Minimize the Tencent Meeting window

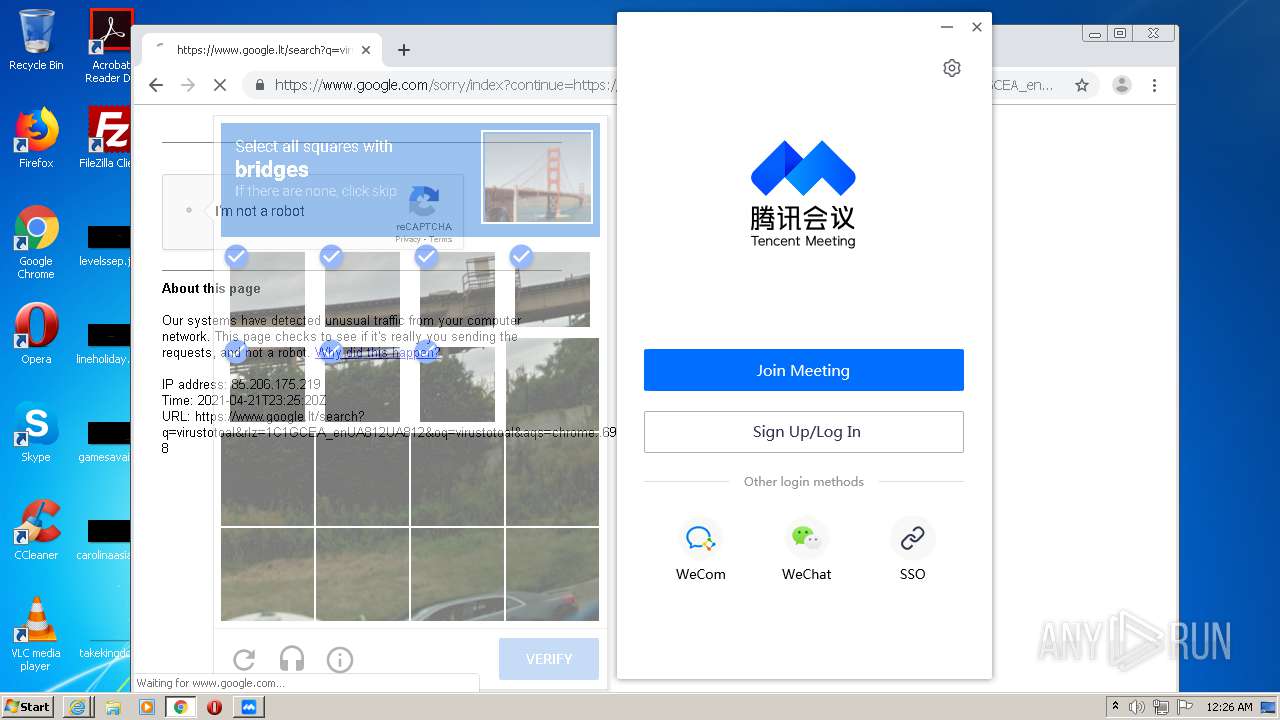[946, 27]
